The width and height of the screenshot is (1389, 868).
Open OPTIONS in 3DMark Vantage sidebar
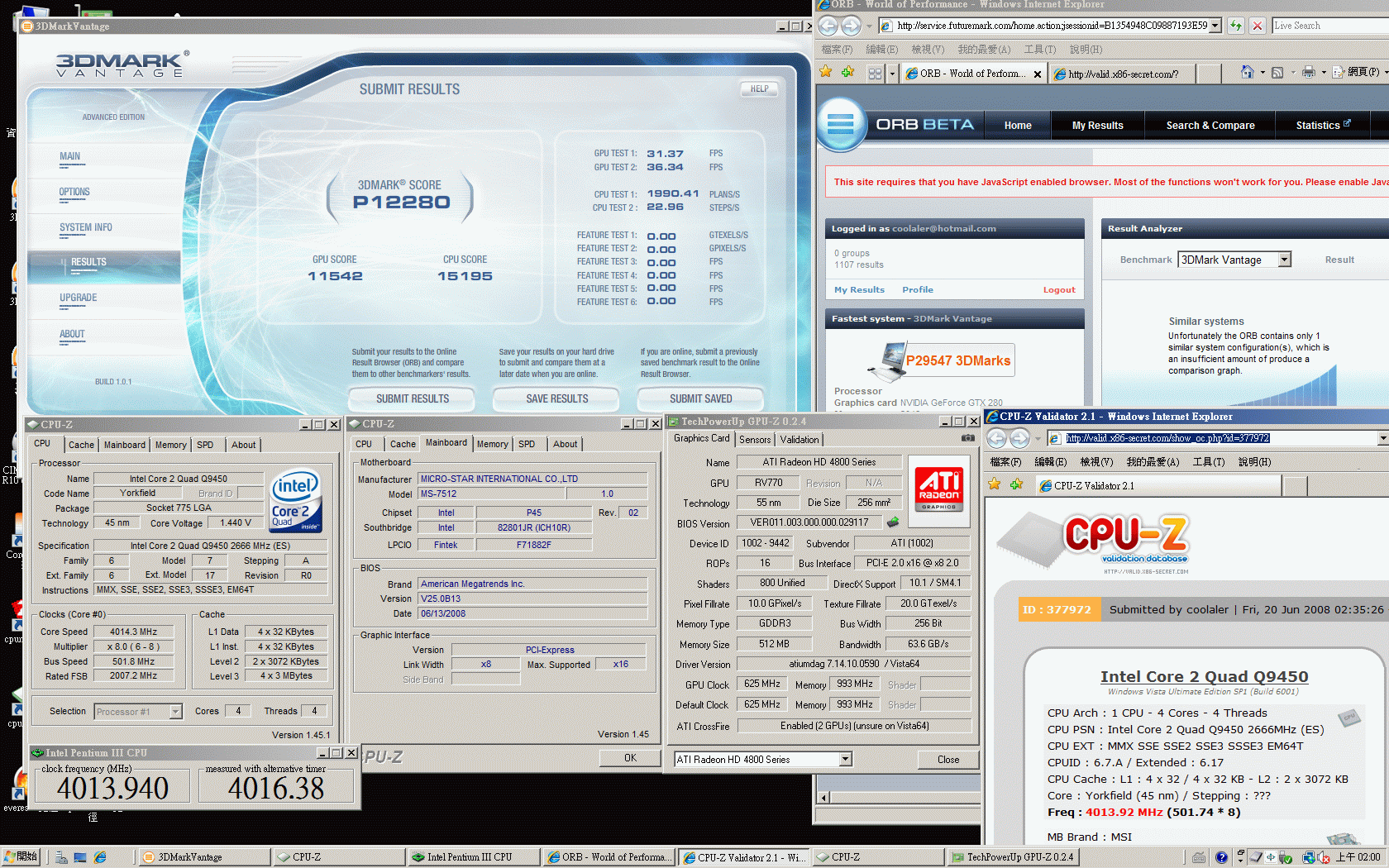pos(74,192)
